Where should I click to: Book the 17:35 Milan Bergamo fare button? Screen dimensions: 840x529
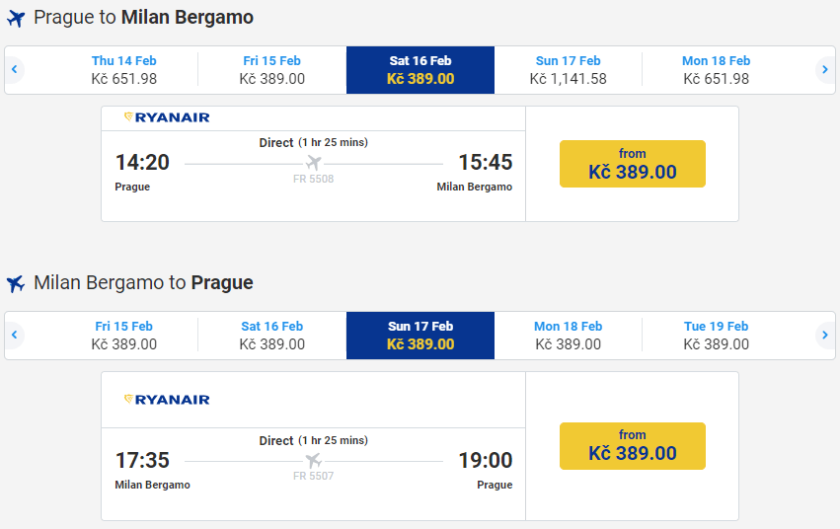pyautogui.click(x=632, y=446)
